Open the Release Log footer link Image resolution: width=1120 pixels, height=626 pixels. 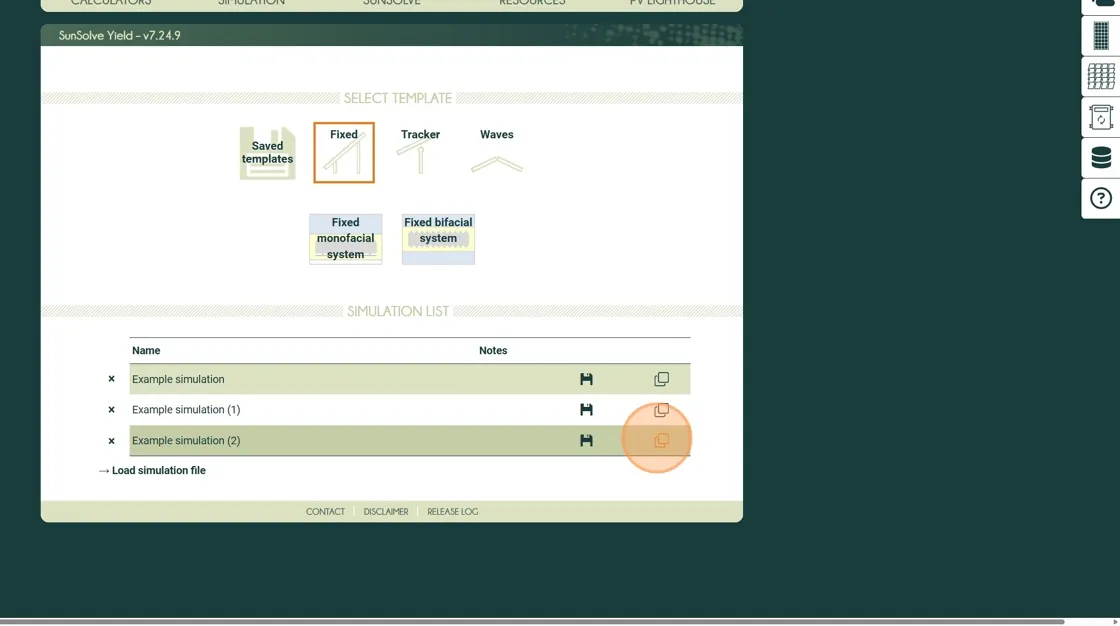[452, 512]
